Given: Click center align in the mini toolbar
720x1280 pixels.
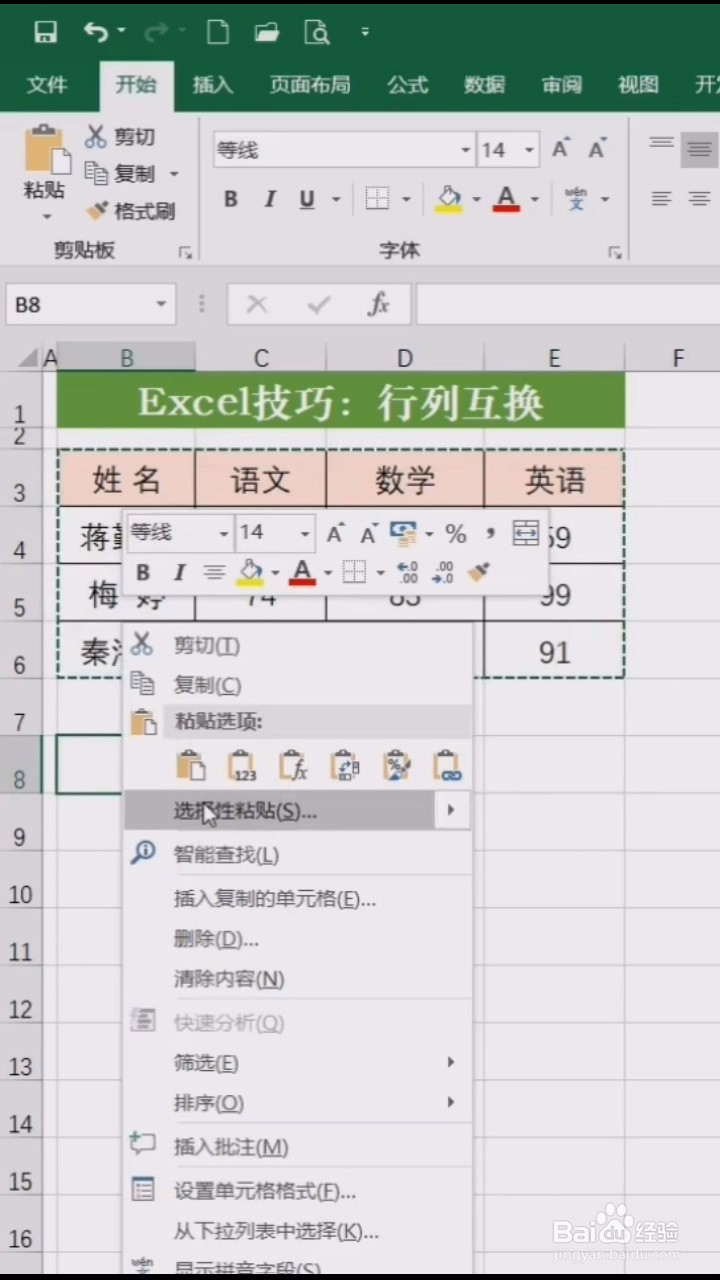Looking at the screenshot, I should (214, 572).
